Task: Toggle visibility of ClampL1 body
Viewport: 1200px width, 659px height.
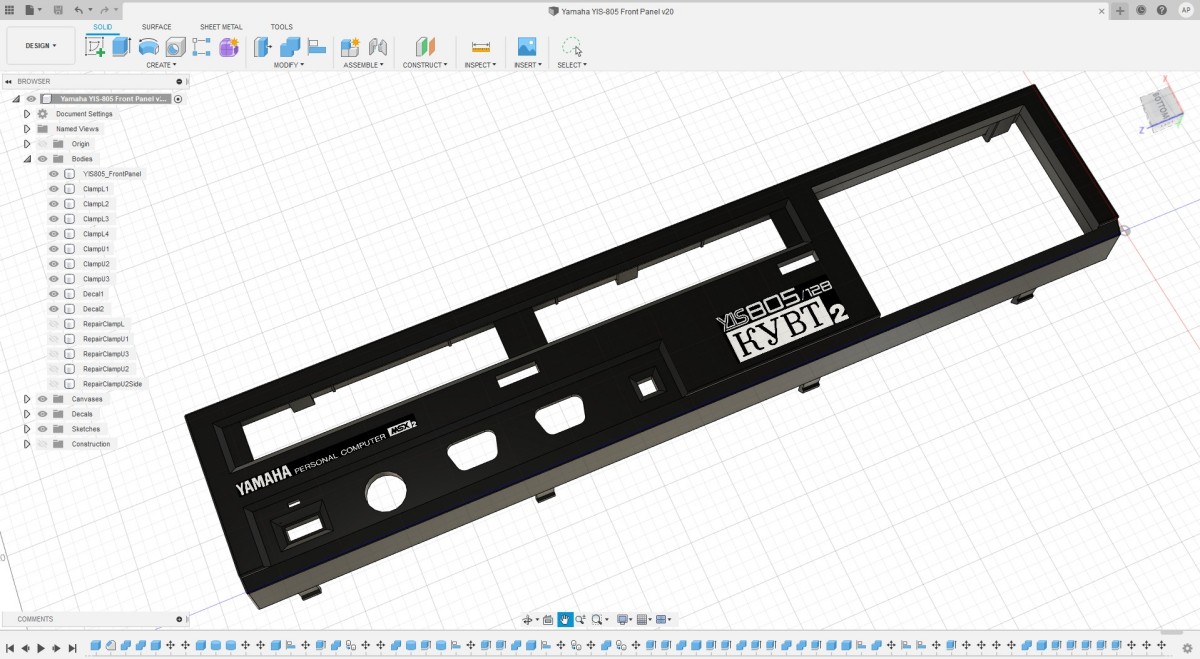Action: (54, 189)
